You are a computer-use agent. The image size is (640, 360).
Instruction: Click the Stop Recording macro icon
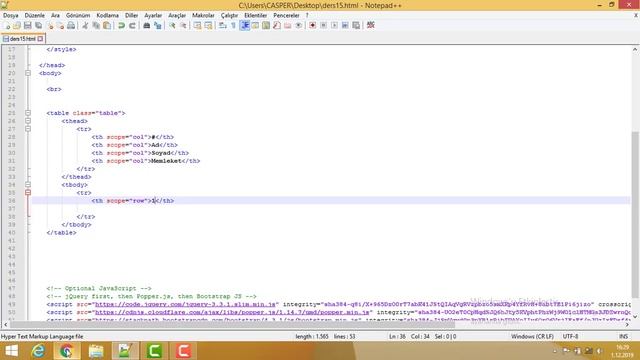(323, 25)
